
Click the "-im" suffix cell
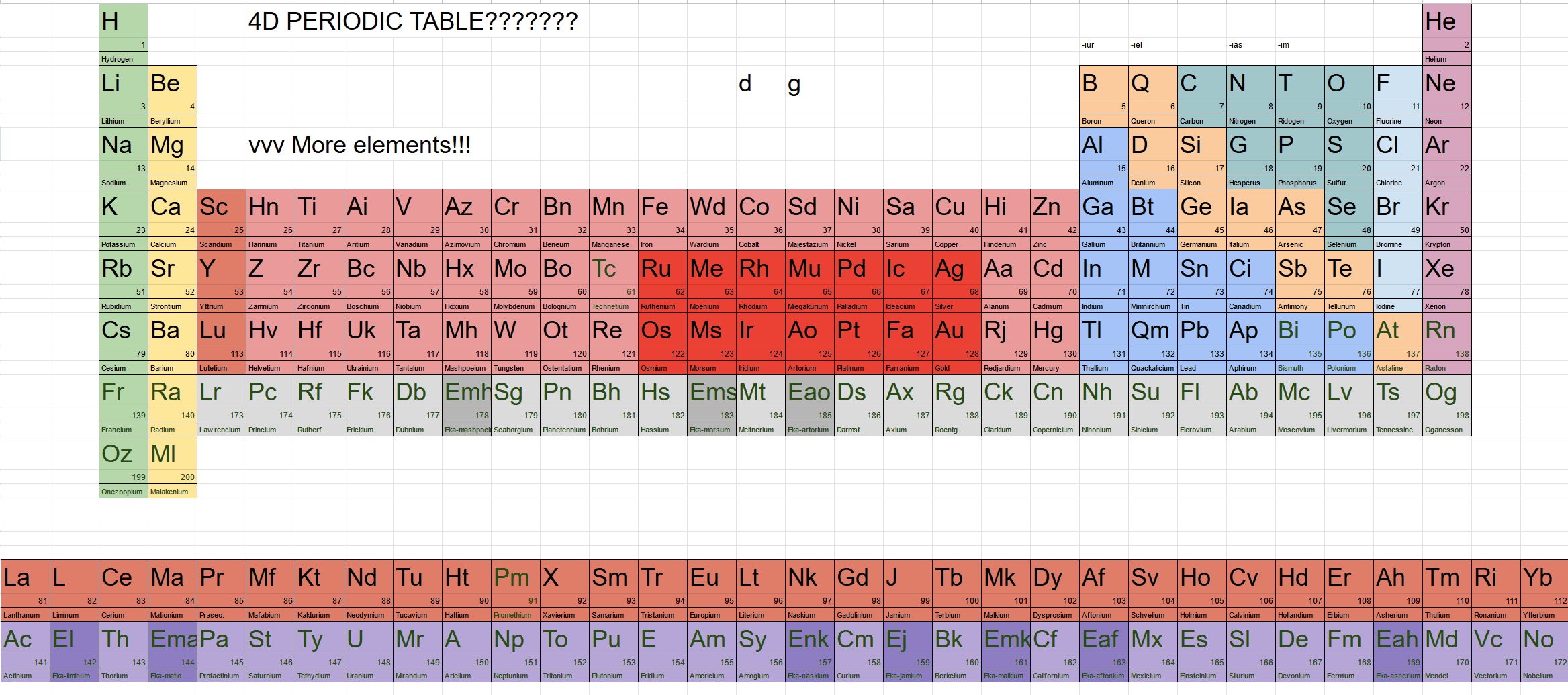[1300, 45]
